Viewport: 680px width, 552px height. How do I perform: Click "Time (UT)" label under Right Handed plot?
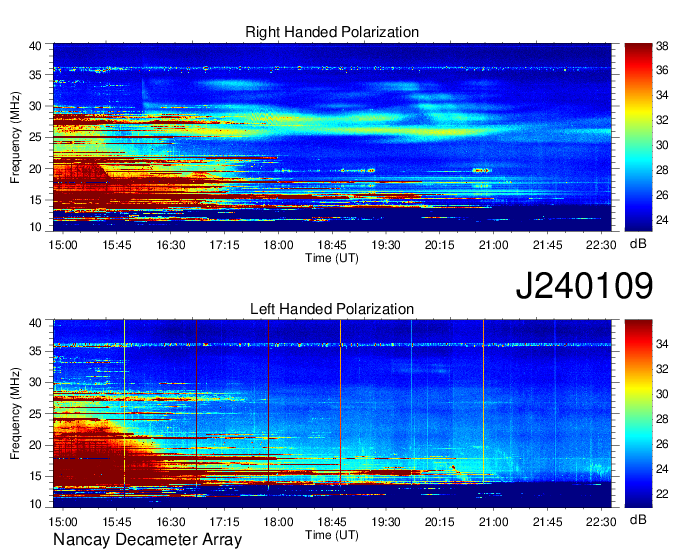(332, 258)
